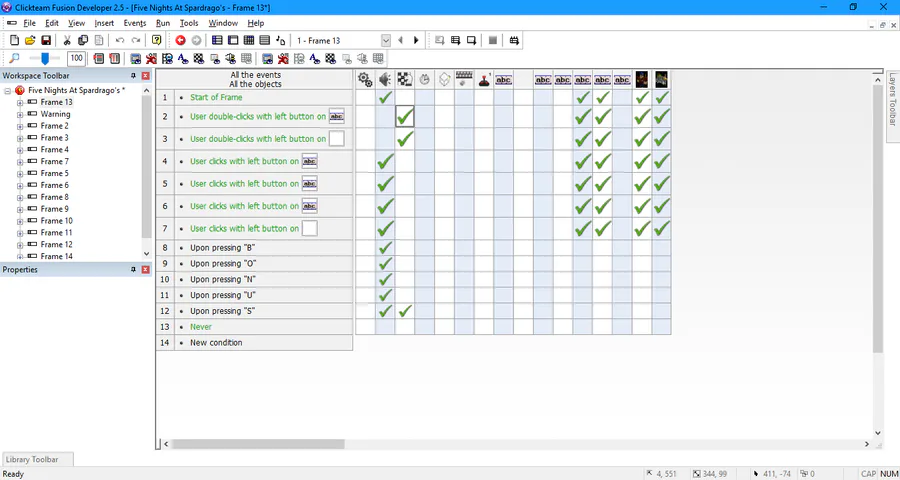
Task: Select the Mouse and Keyboard object column
Action: [x=464, y=80]
